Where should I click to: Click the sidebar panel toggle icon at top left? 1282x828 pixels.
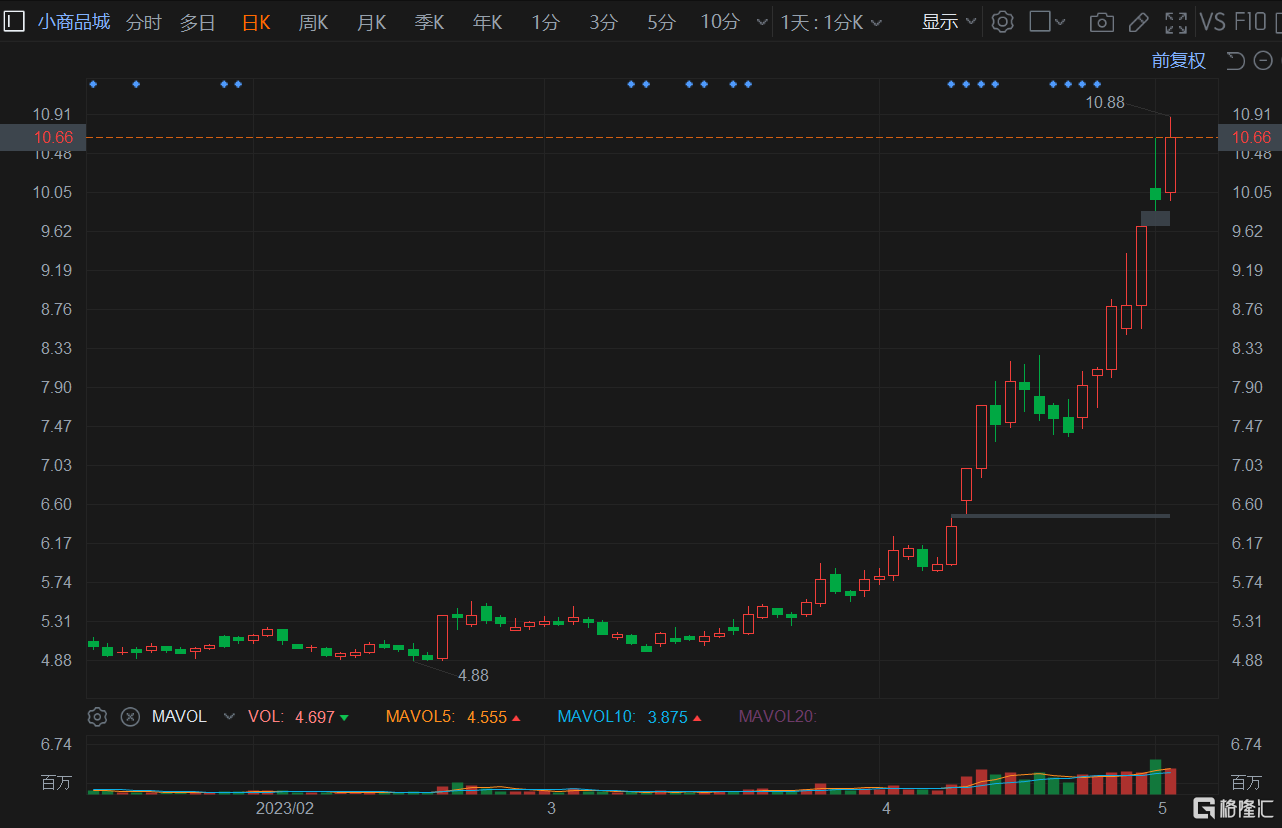click(x=15, y=21)
